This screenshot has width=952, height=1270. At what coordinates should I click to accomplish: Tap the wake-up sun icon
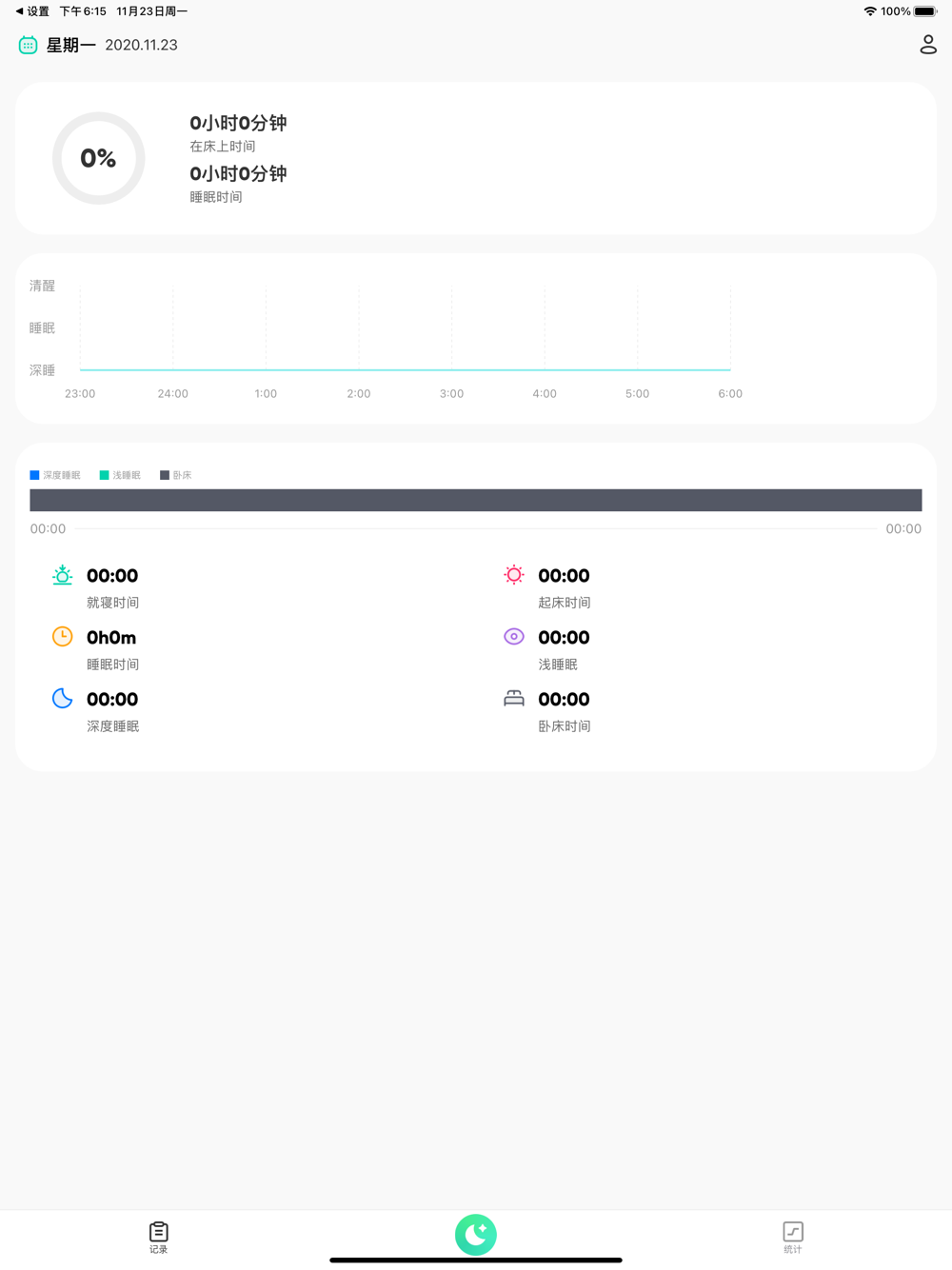514,575
